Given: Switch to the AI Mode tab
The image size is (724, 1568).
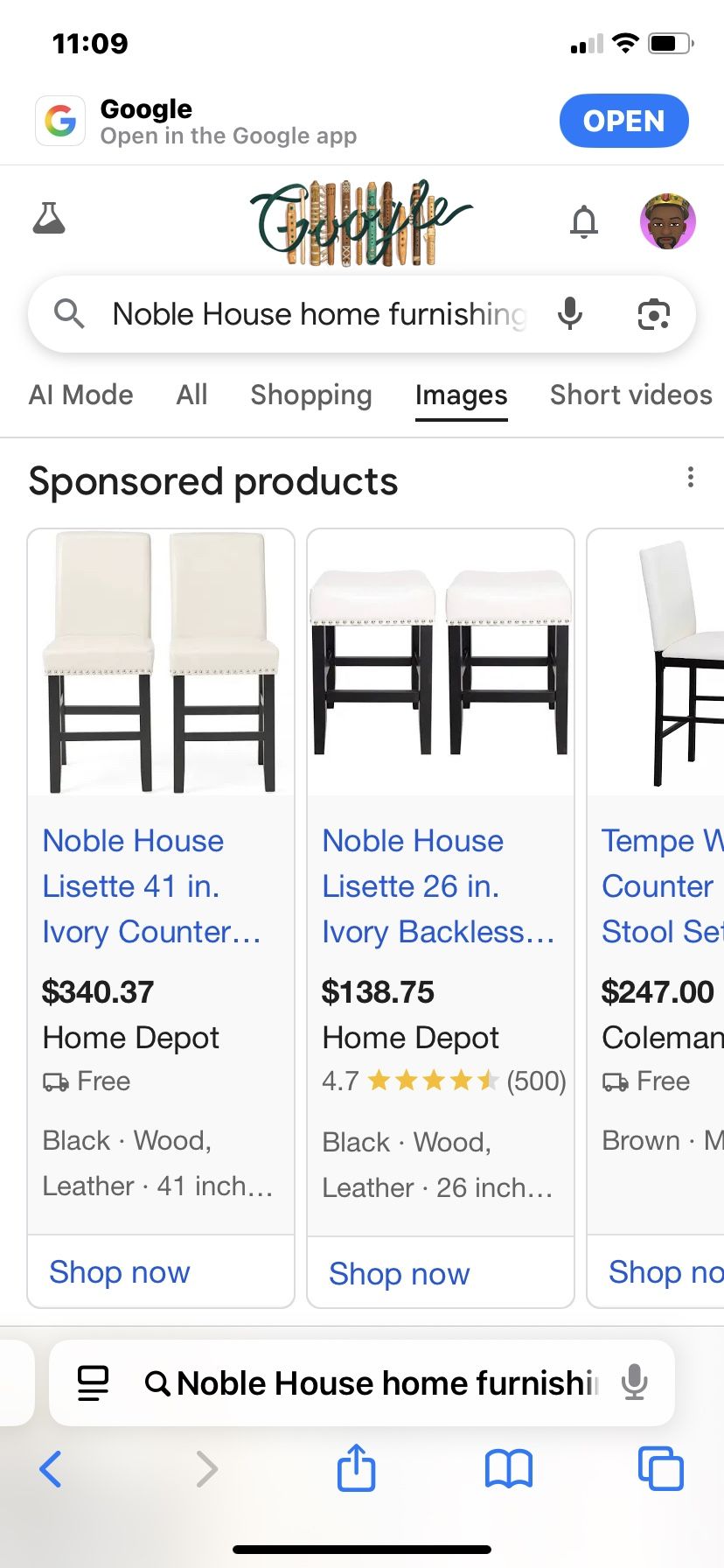Looking at the screenshot, I should coord(80,395).
